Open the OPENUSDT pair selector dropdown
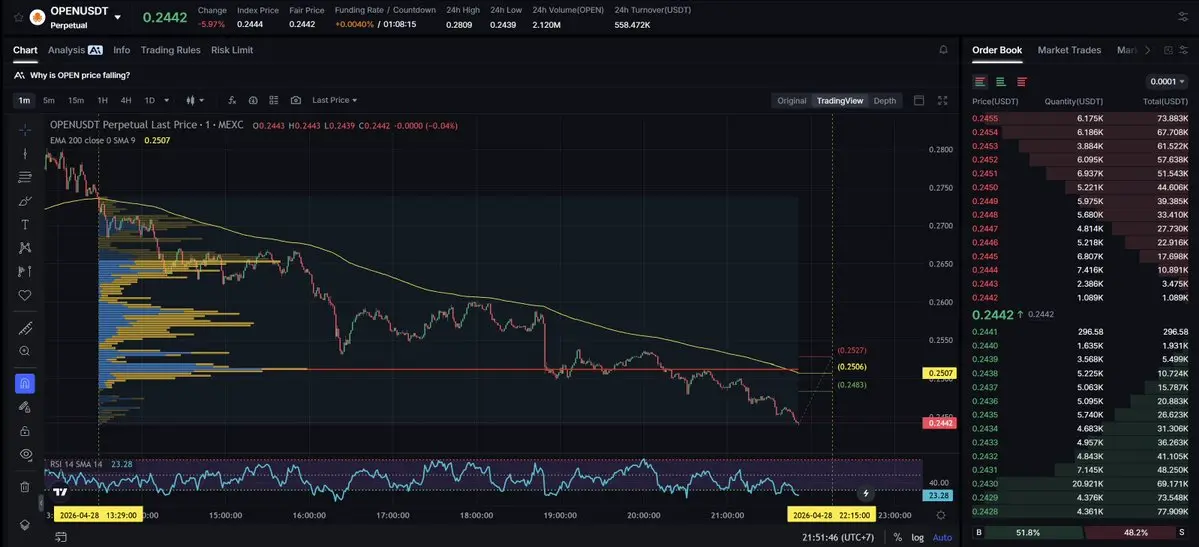The image size is (1199, 547). 117,17
